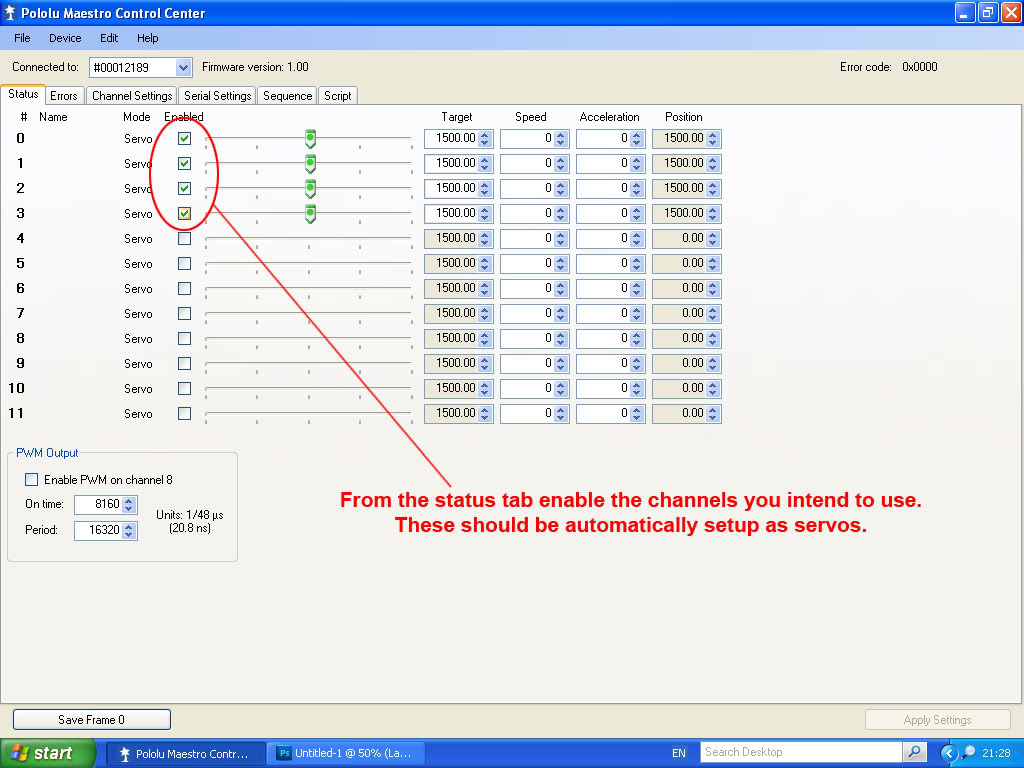The height and width of the screenshot is (768, 1024).
Task: Enable channel 4 with its checkbox
Action: (185, 238)
